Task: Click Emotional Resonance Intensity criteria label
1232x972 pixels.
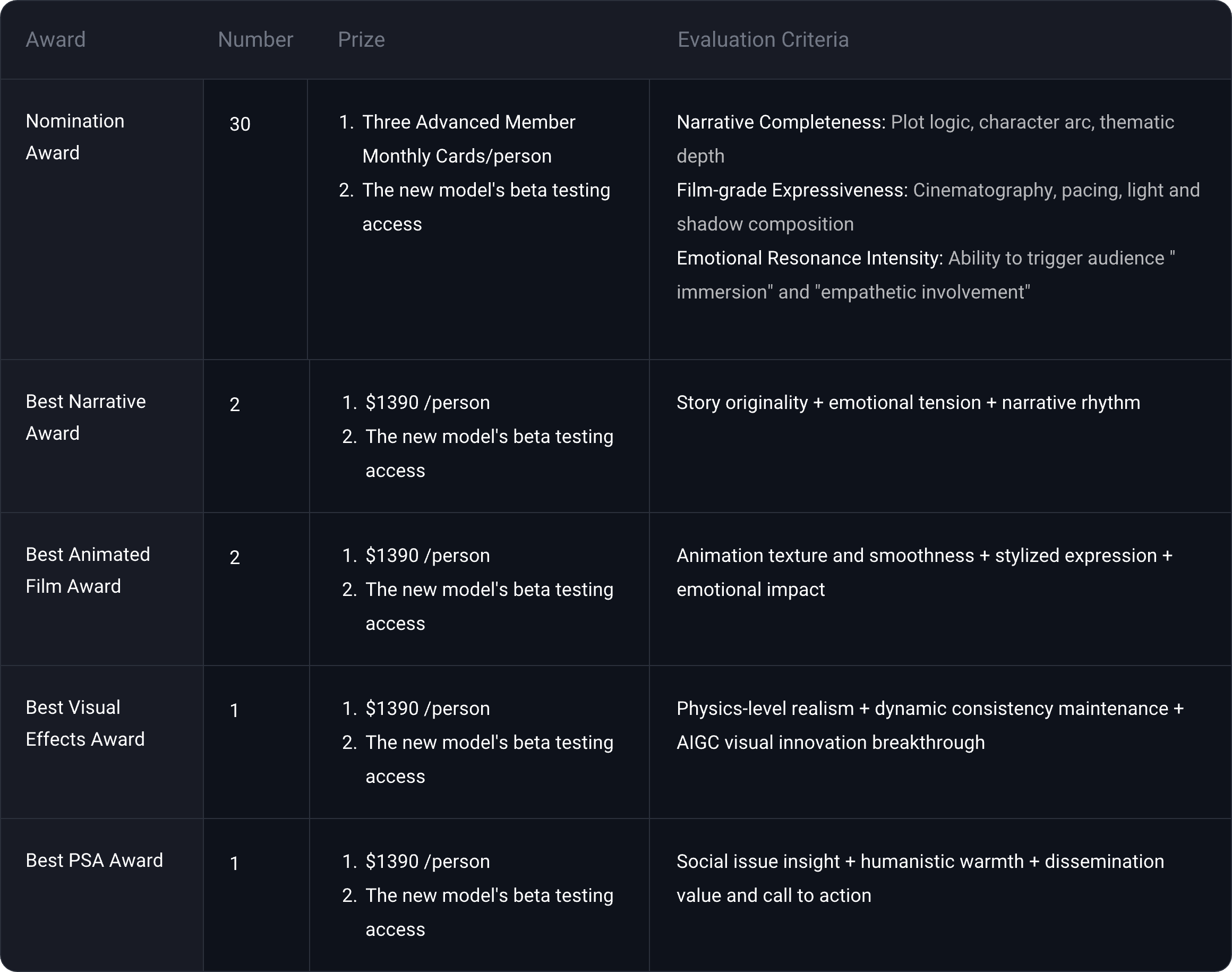Action: (809, 258)
